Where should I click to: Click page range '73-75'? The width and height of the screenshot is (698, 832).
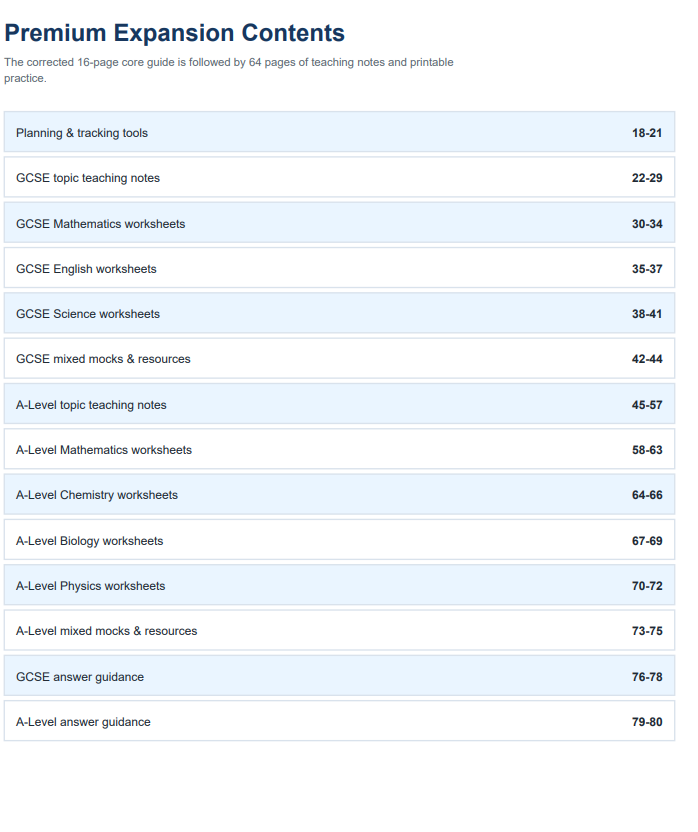coord(647,631)
